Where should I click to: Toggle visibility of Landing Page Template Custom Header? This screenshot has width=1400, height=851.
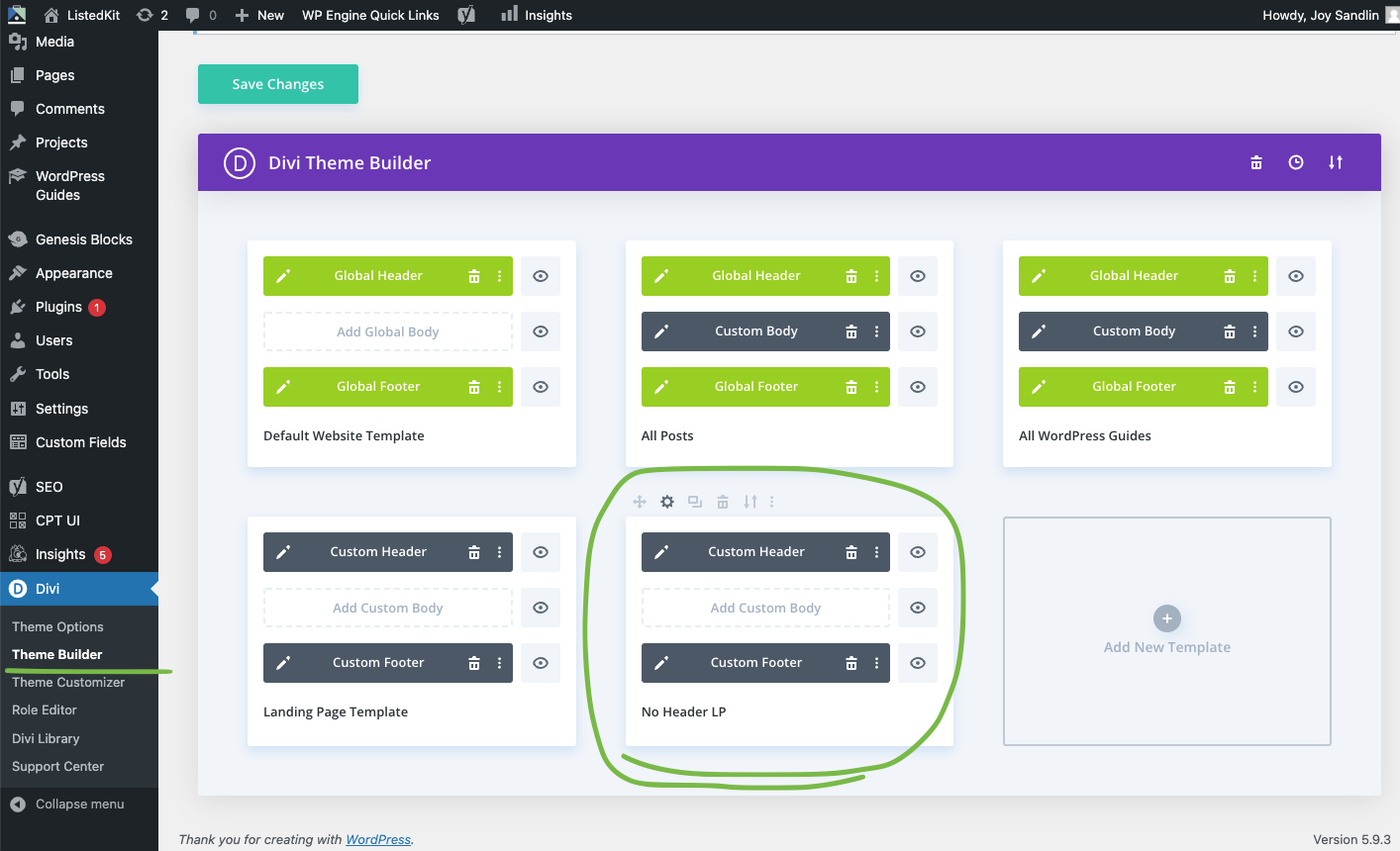point(541,552)
